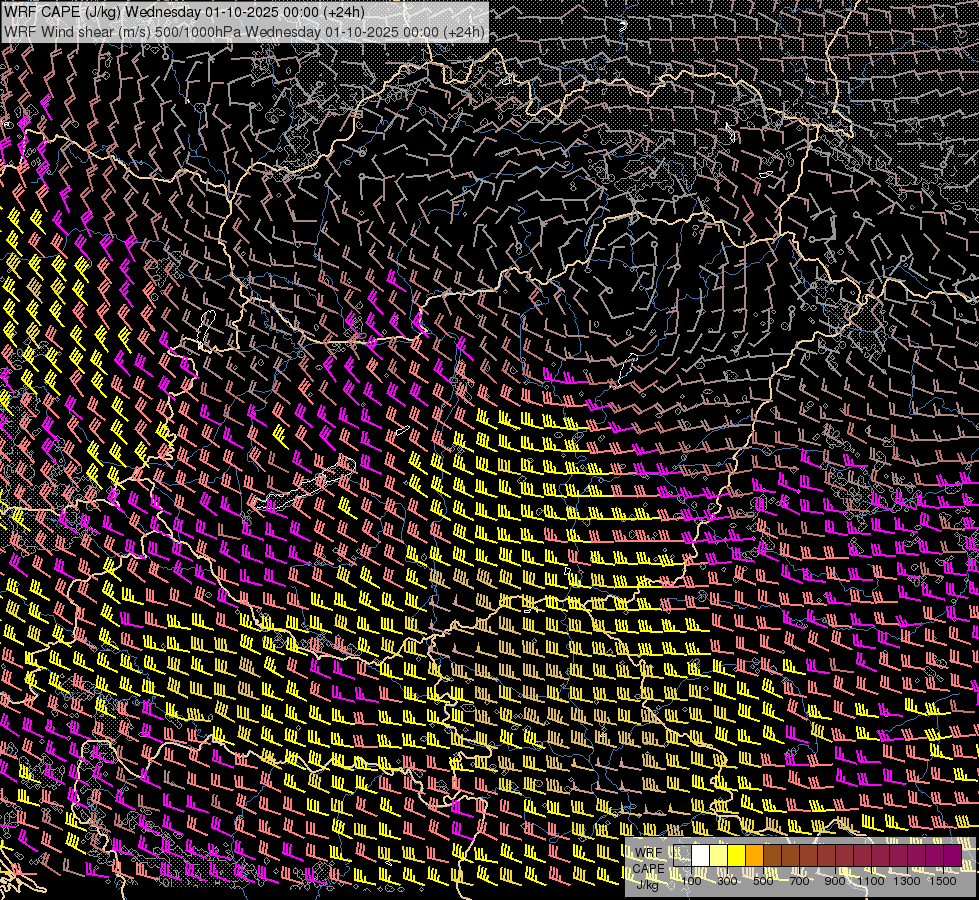Click the WRF text in the legend box

coord(648,853)
